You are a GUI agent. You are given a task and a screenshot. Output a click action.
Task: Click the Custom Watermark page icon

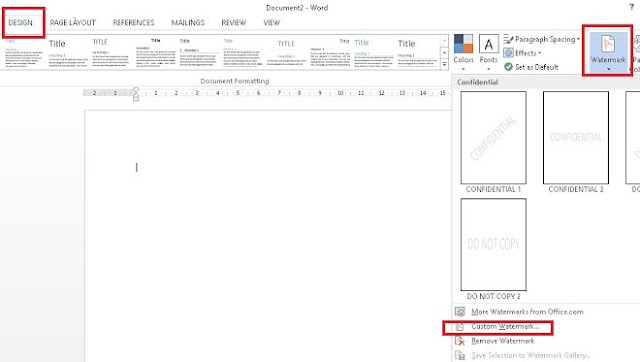click(x=460, y=326)
